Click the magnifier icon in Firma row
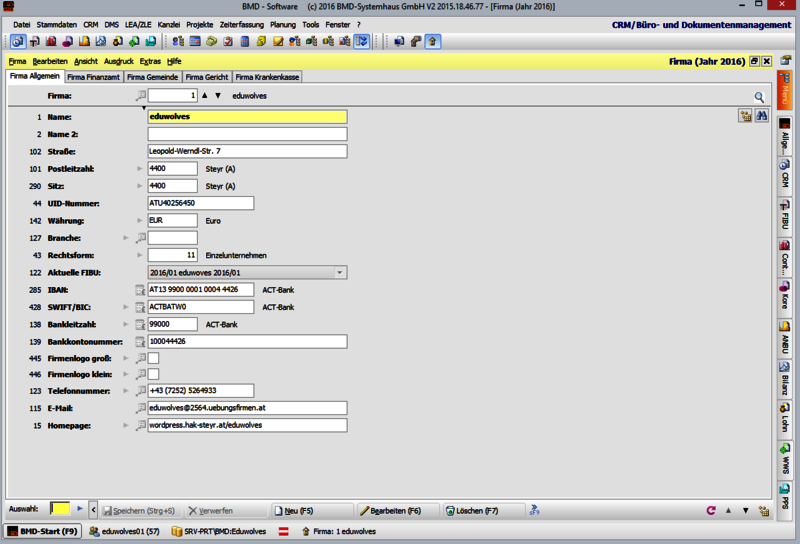The height and width of the screenshot is (544, 800). (x=759, y=96)
